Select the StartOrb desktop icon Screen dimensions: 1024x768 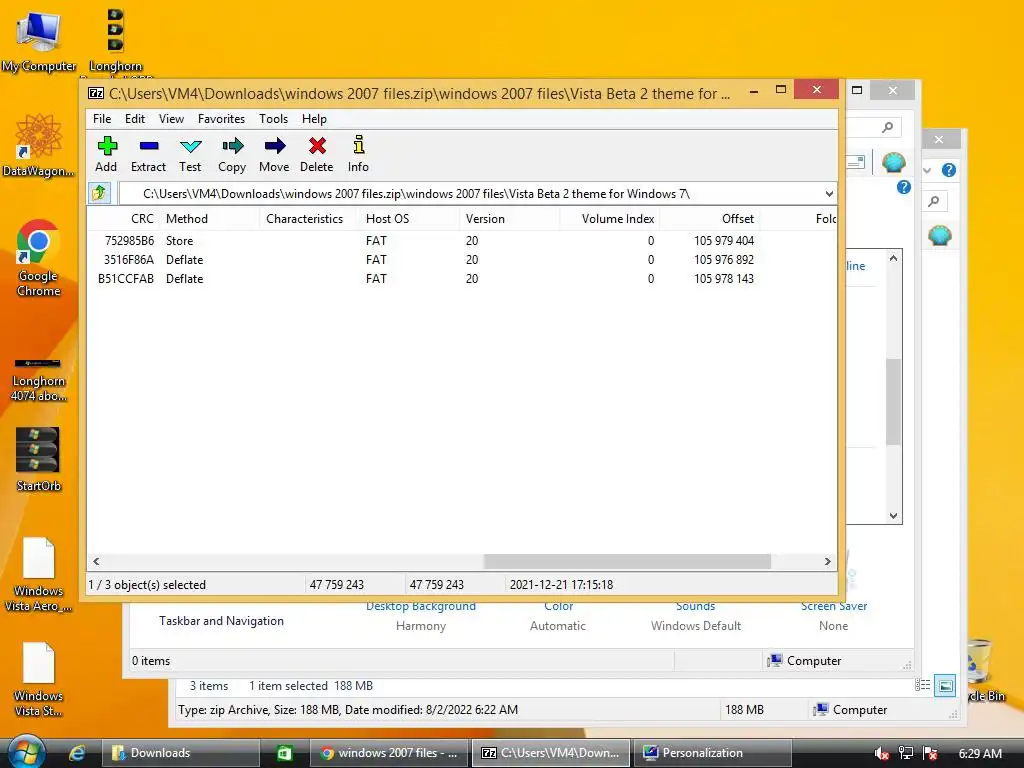click(x=39, y=459)
